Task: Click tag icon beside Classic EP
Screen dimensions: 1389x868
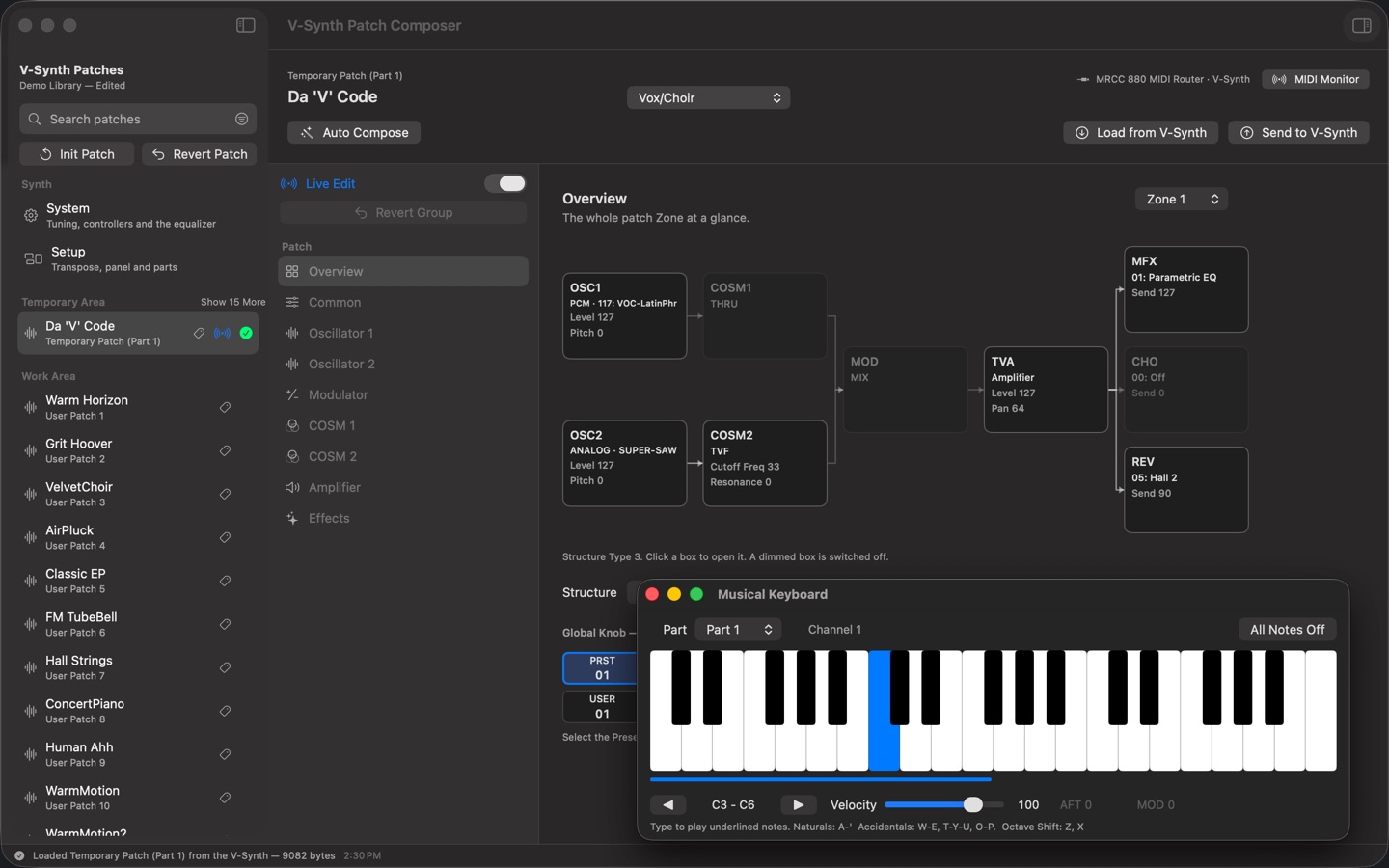Action: [225, 581]
